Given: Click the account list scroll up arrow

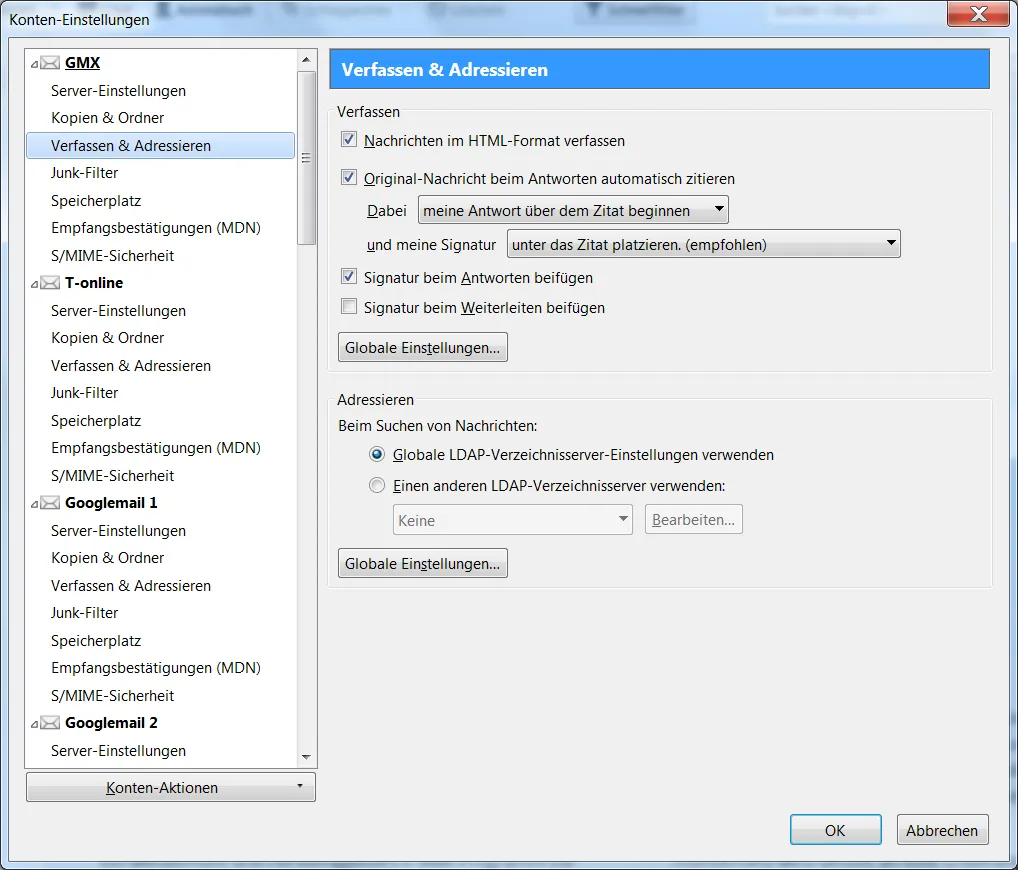Looking at the screenshot, I should 306,60.
